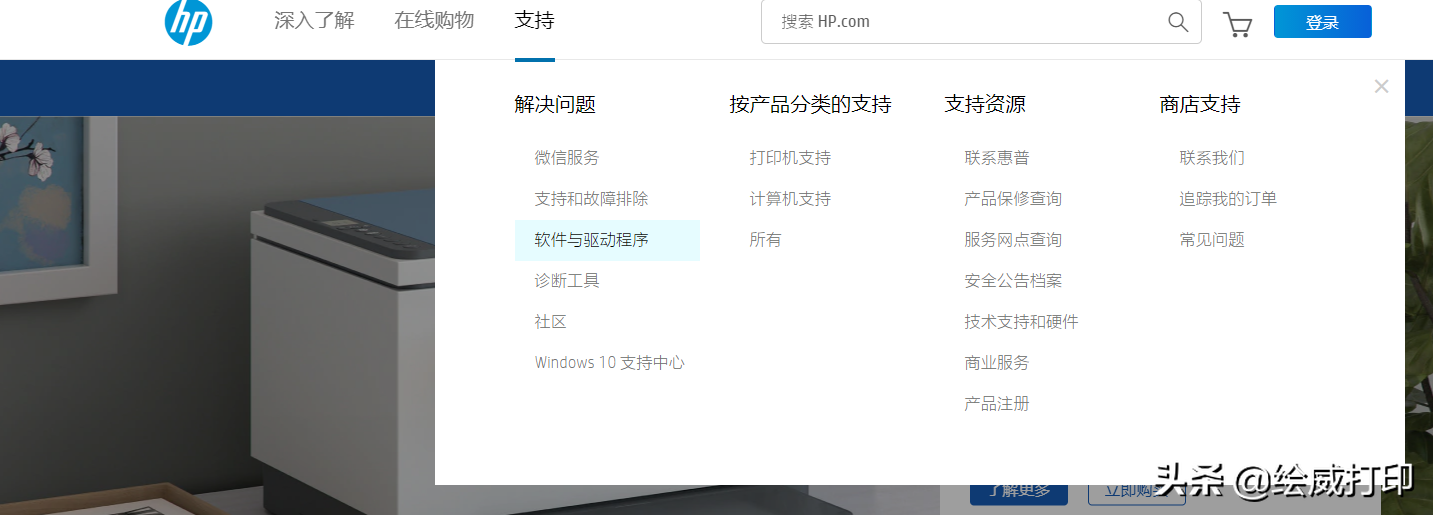Screen dimensions: 1433x515
Task: Select 软件与驱动程序 link
Action: (592, 240)
